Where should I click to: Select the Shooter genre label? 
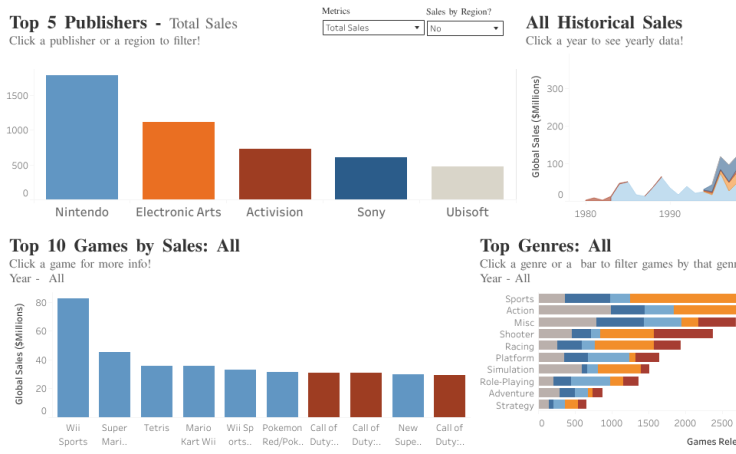[517, 334]
